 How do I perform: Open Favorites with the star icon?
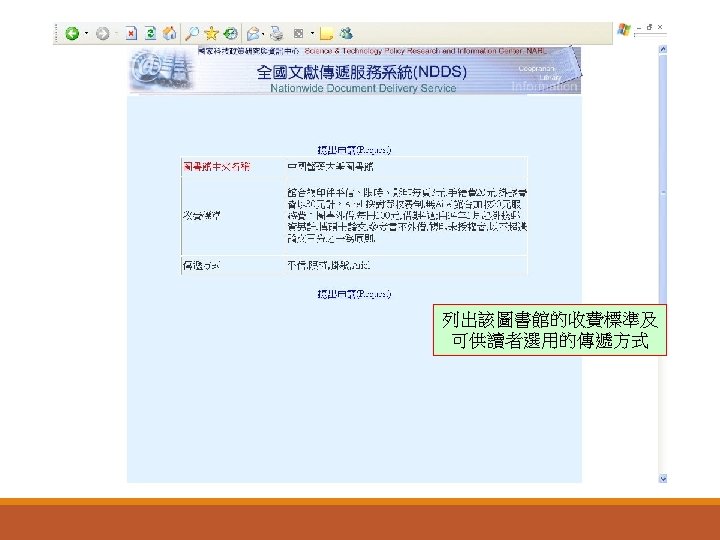tap(211, 33)
